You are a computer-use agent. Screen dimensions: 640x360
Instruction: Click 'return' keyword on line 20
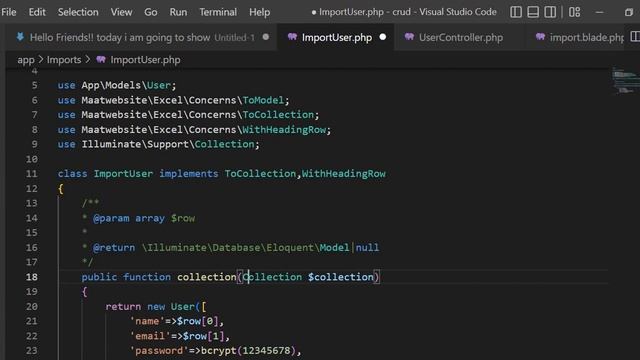123,306
